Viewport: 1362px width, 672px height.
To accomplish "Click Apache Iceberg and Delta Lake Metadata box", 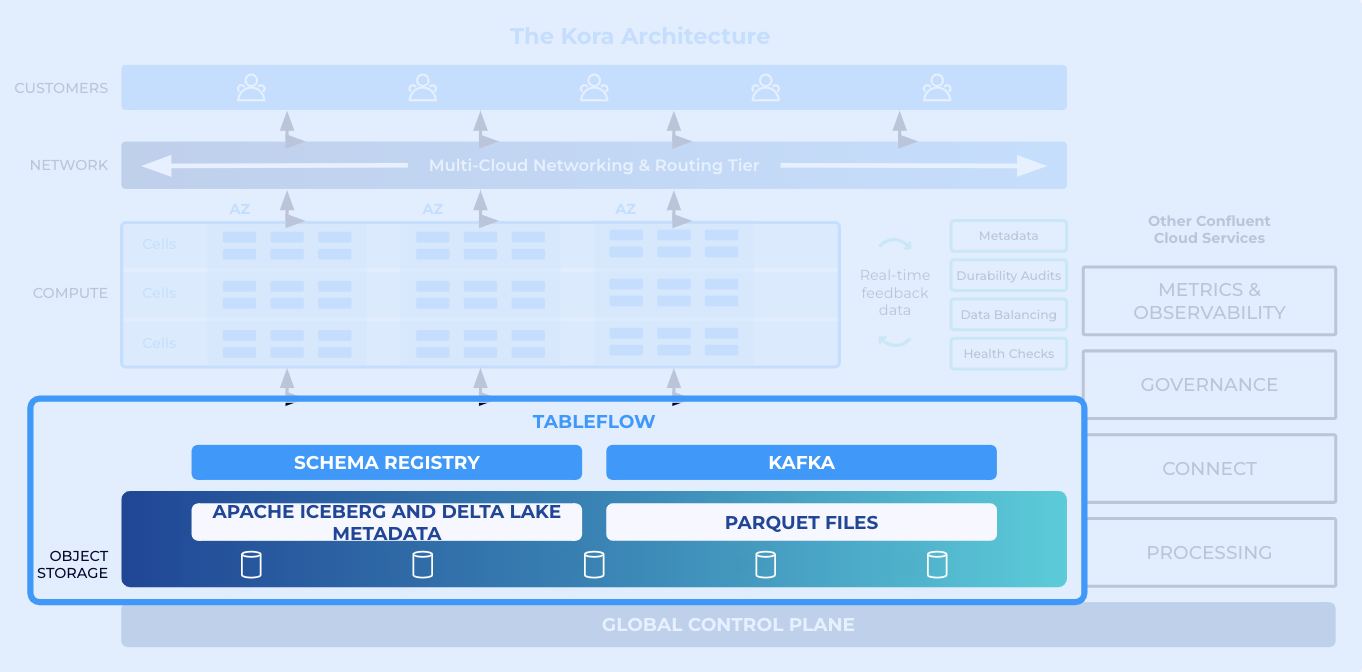I will (x=387, y=522).
